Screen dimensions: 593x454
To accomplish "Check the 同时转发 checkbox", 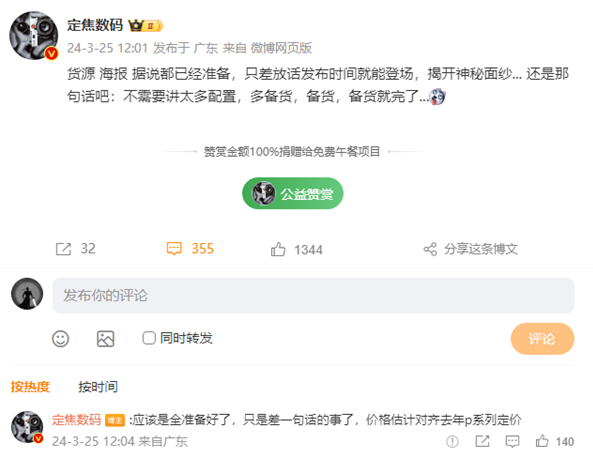I will tap(149, 338).
